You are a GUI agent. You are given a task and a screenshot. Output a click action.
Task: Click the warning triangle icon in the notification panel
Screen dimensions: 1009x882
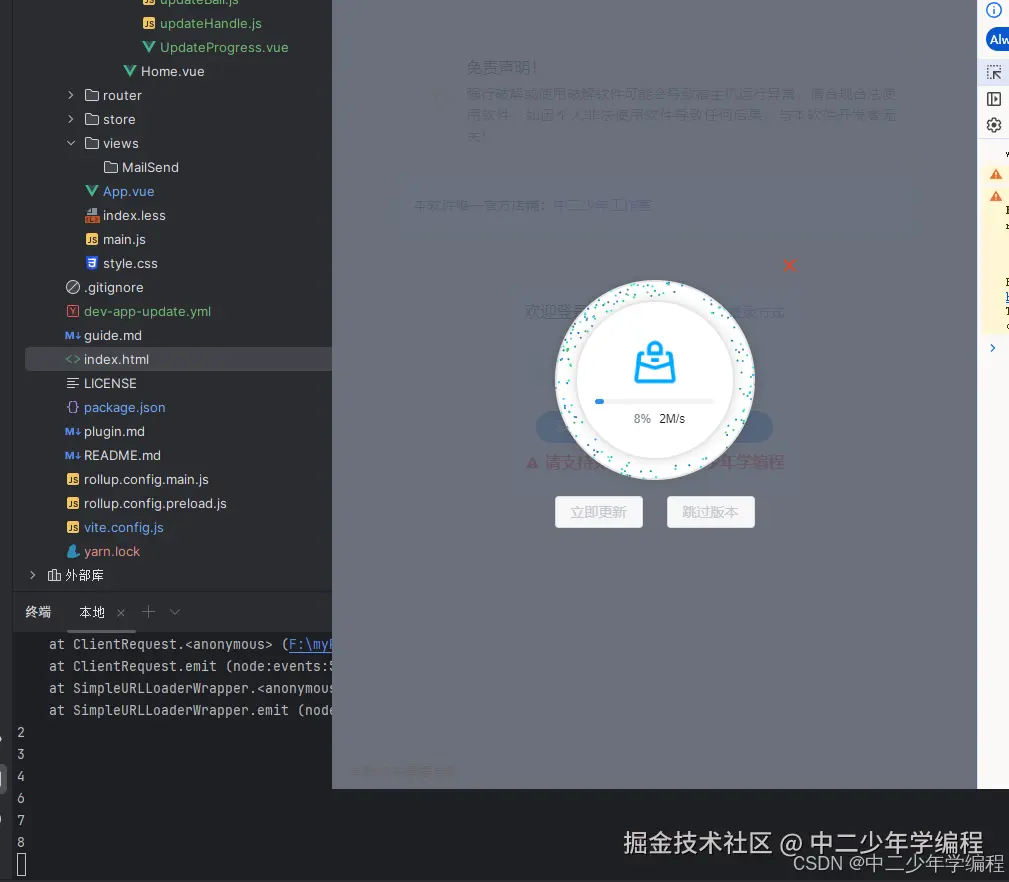tap(996, 173)
